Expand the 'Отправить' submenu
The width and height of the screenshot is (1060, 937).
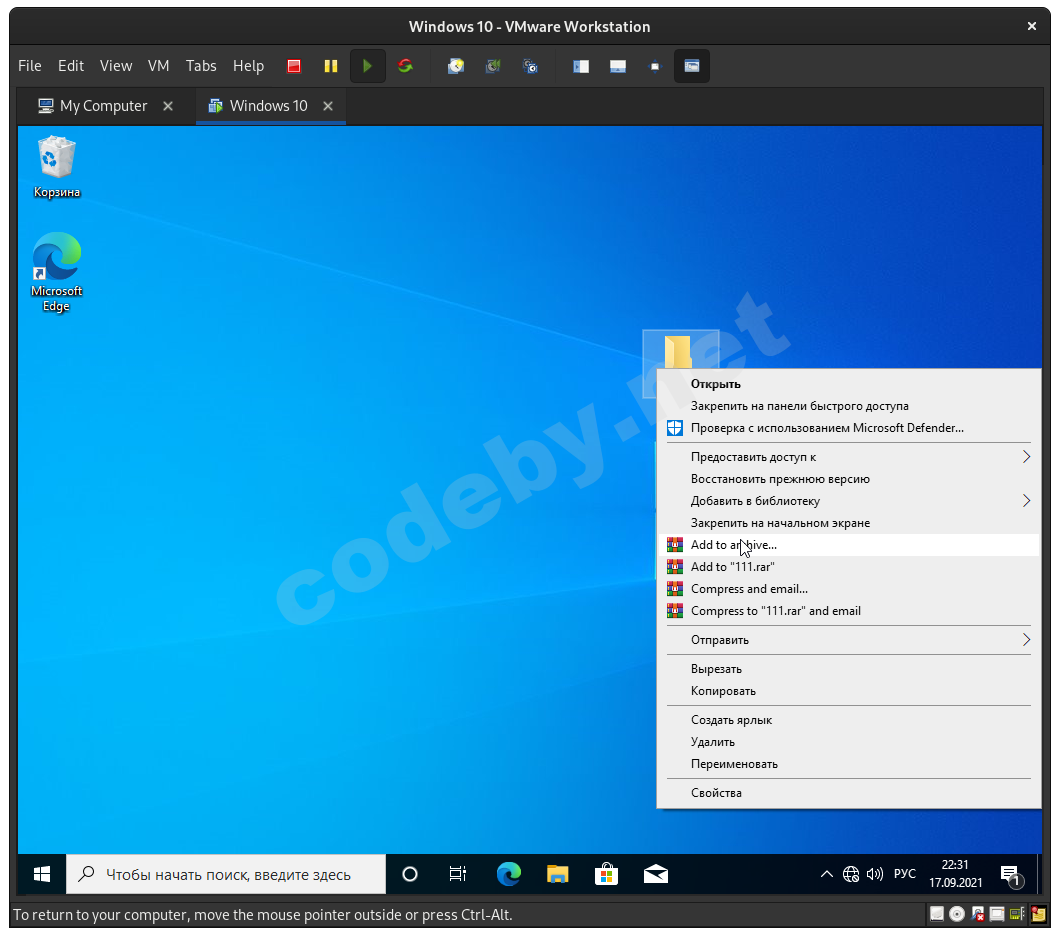pyautogui.click(x=849, y=640)
